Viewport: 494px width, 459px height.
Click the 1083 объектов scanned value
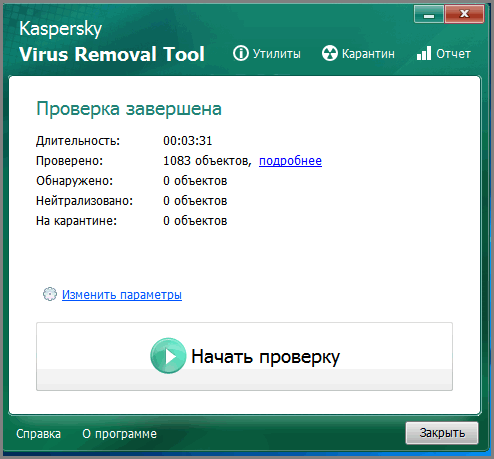[x=207, y=161]
